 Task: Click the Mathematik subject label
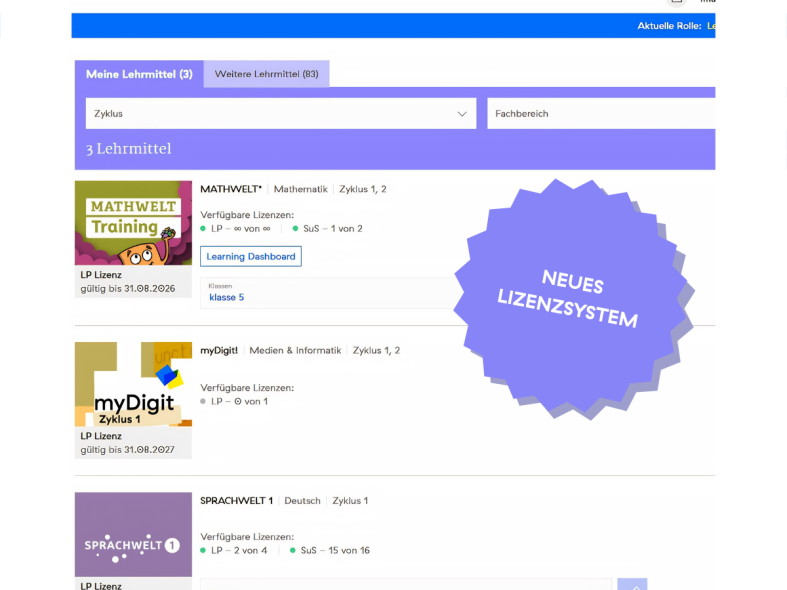point(300,189)
